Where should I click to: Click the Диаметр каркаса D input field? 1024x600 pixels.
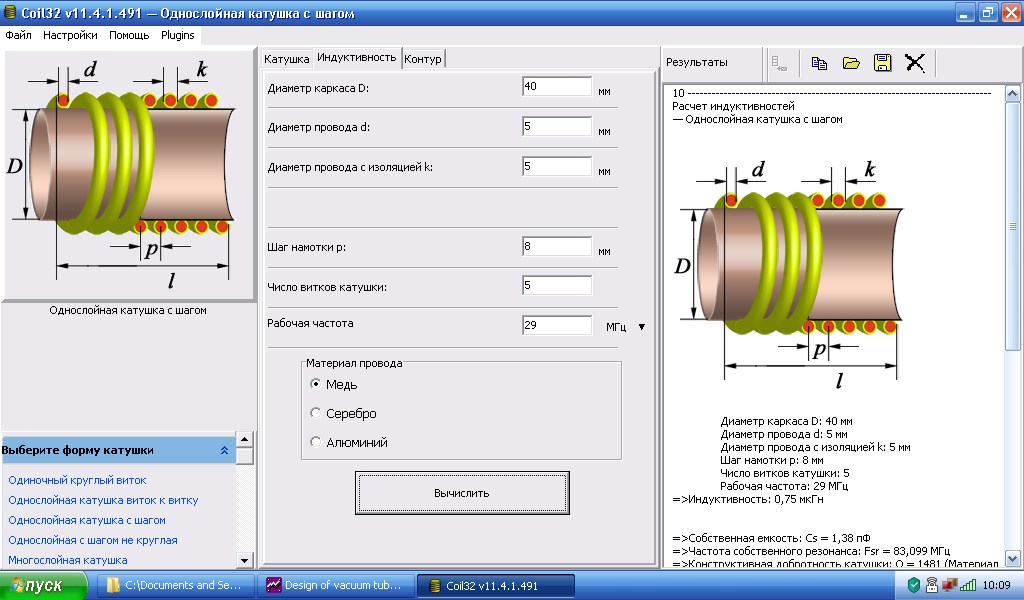(556, 87)
